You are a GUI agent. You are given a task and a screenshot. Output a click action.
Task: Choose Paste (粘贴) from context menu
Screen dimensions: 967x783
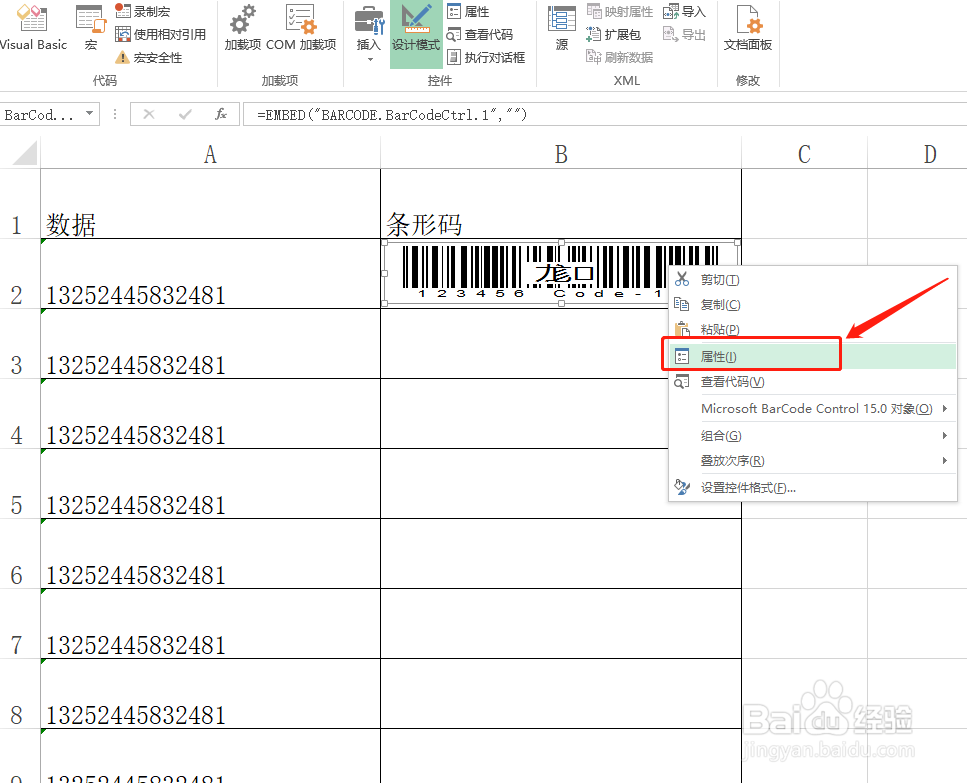point(813,329)
